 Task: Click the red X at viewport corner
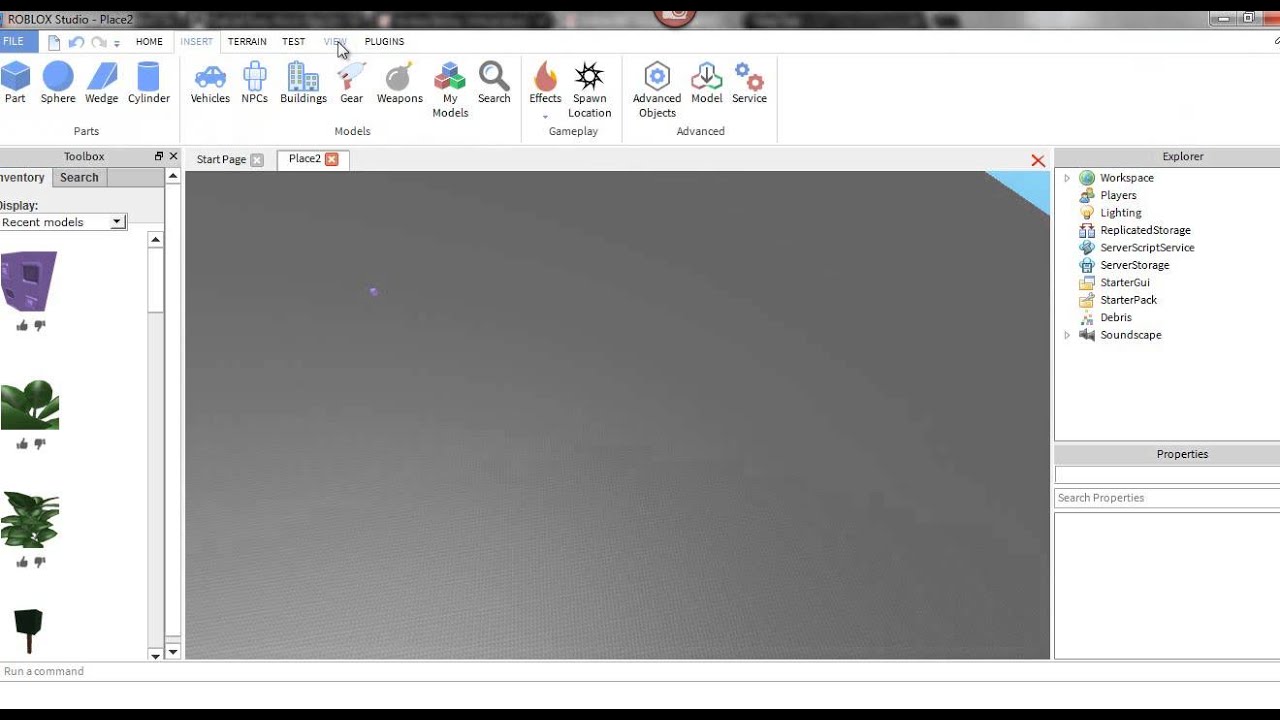1038,160
